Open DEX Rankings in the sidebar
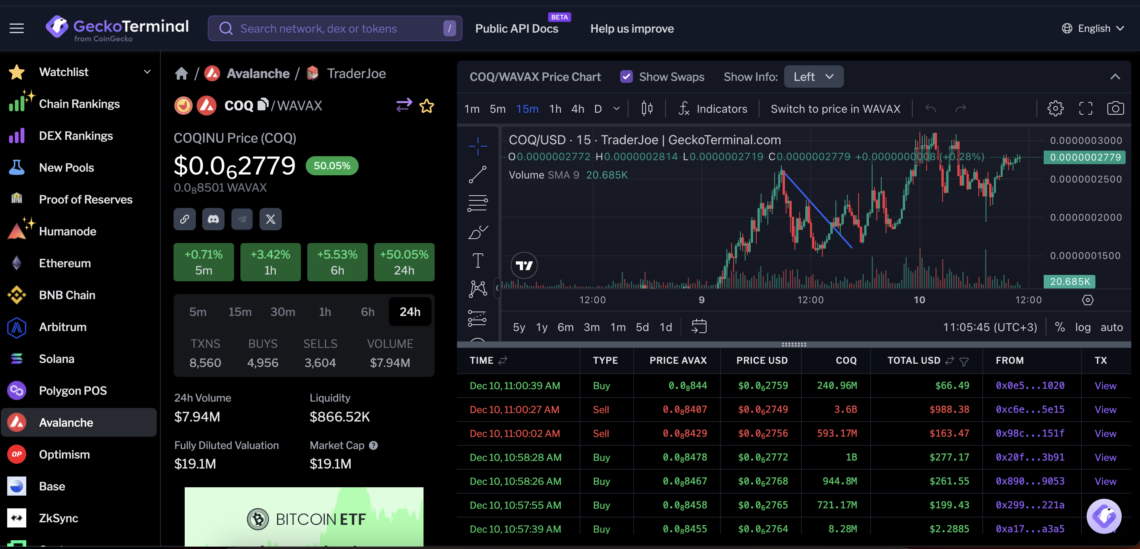 pos(79,135)
